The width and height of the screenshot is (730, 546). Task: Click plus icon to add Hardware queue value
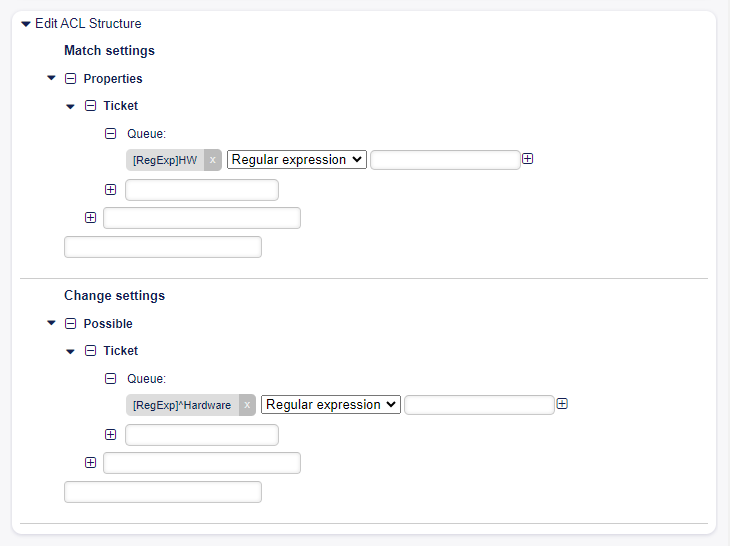(562, 404)
